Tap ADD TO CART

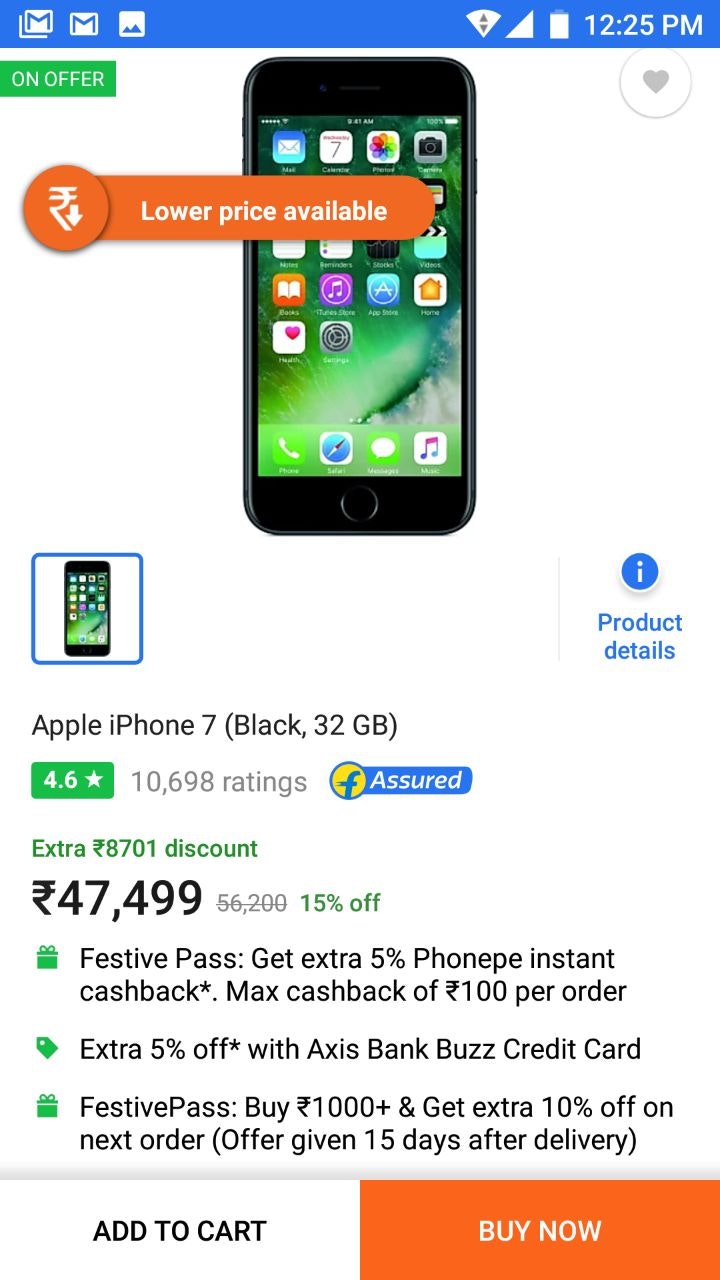pyautogui.click(x=180, y=1230)
